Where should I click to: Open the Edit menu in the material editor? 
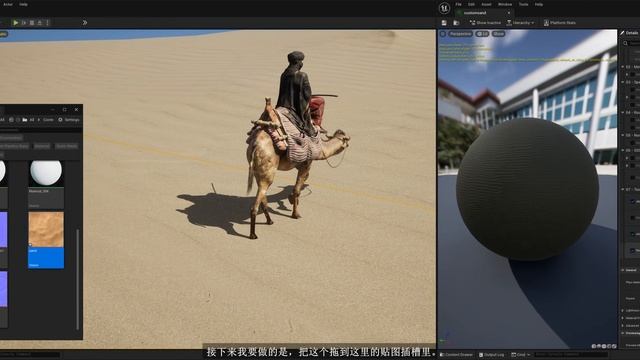coord(471,4)
